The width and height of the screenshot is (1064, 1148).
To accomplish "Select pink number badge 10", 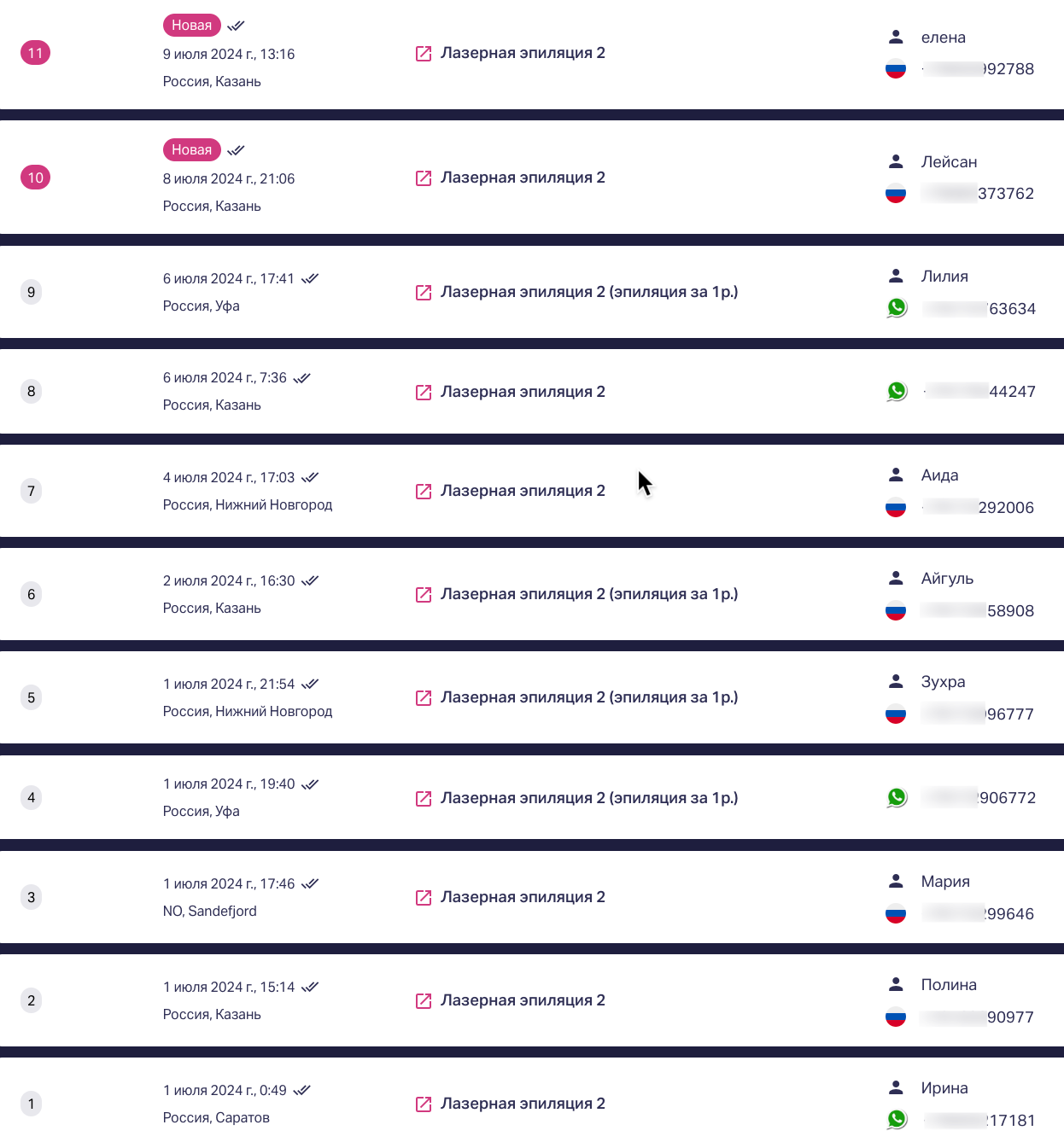I will pyautogui.click(x=35, y=178).
